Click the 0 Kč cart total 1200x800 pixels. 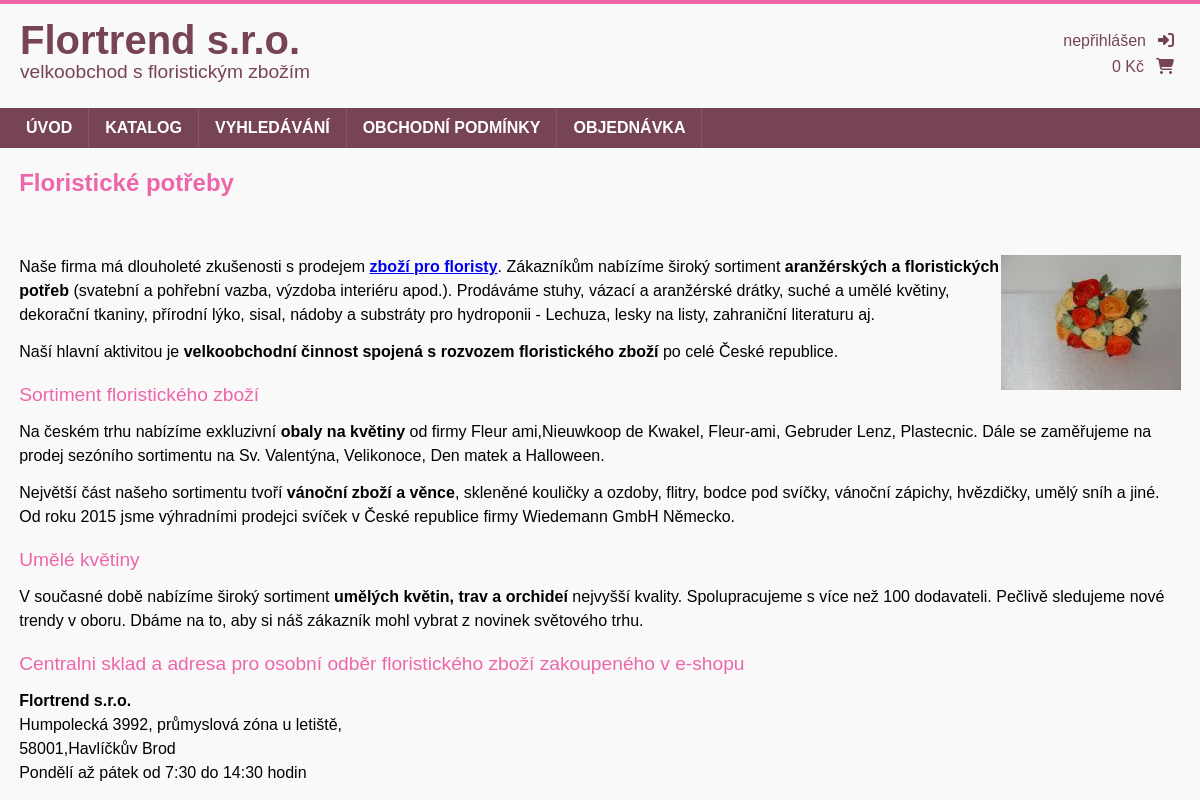pyautogui.click(x=1128, y=67)
